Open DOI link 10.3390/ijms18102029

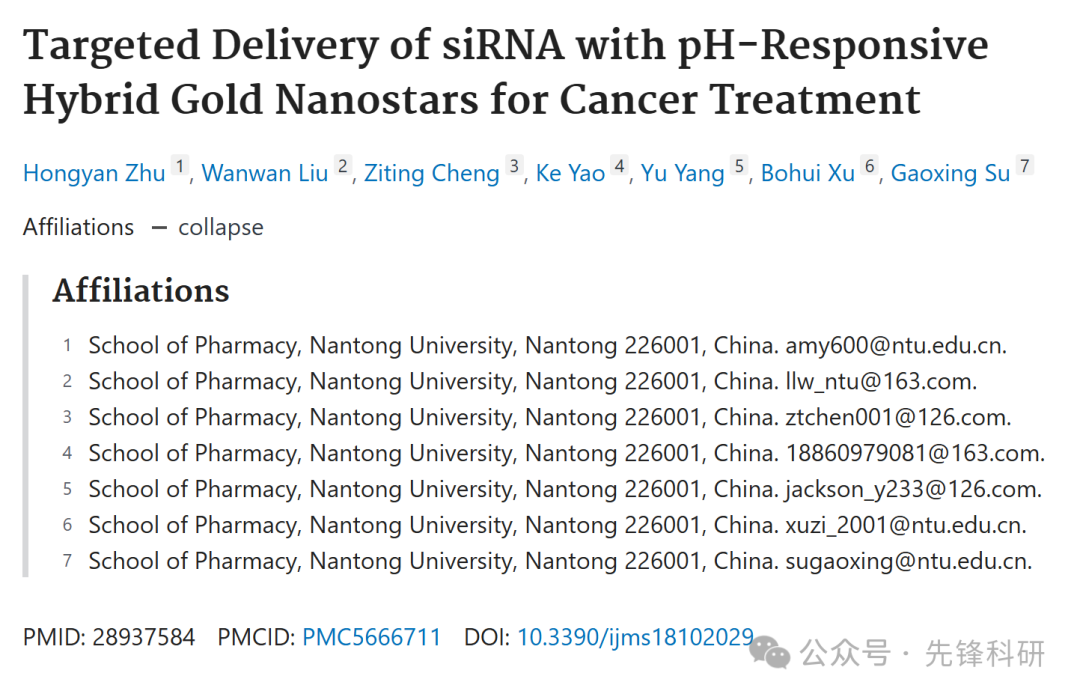click(x=635, y=637)
